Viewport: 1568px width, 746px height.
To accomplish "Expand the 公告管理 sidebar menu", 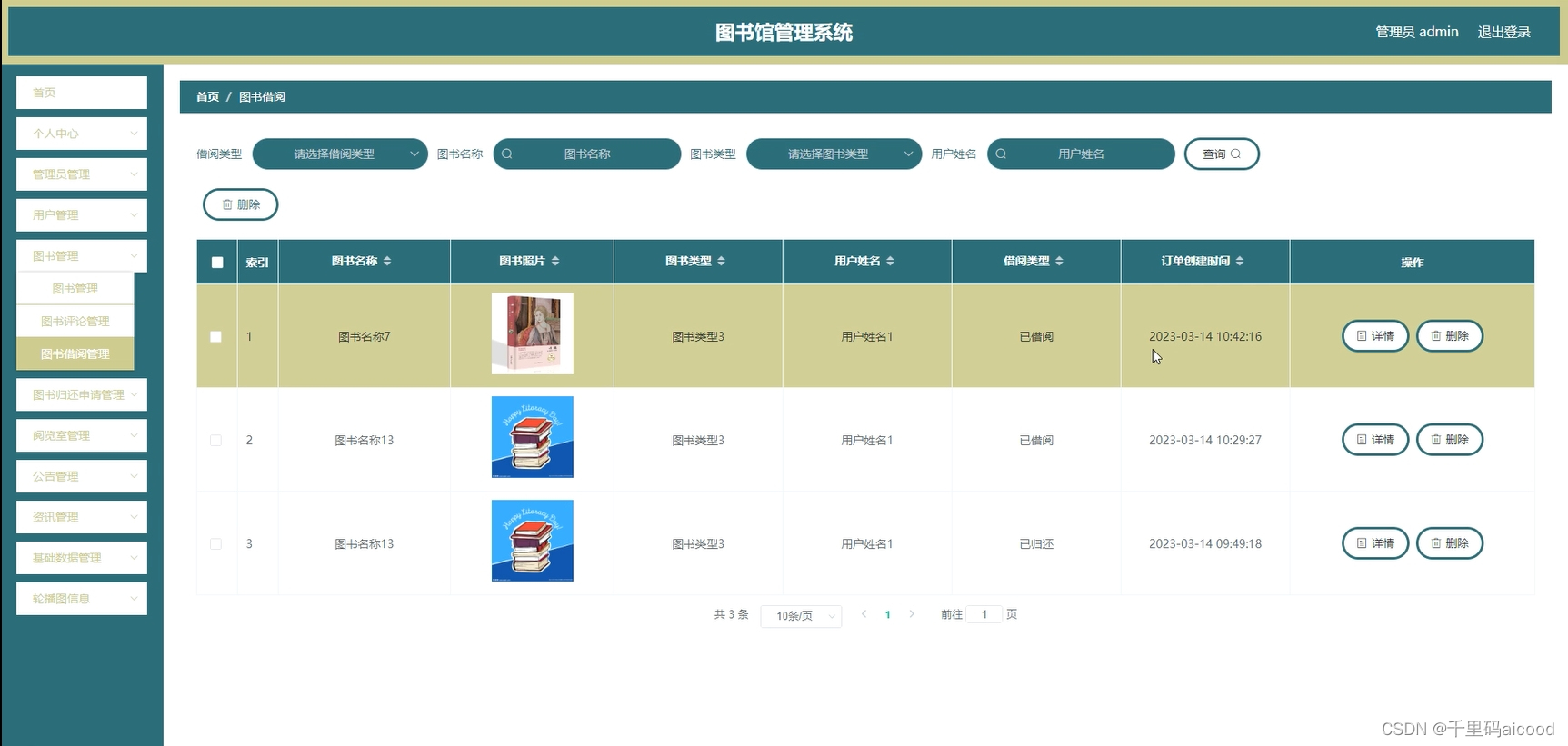I will pyautogui.click(x=82, y=476).
